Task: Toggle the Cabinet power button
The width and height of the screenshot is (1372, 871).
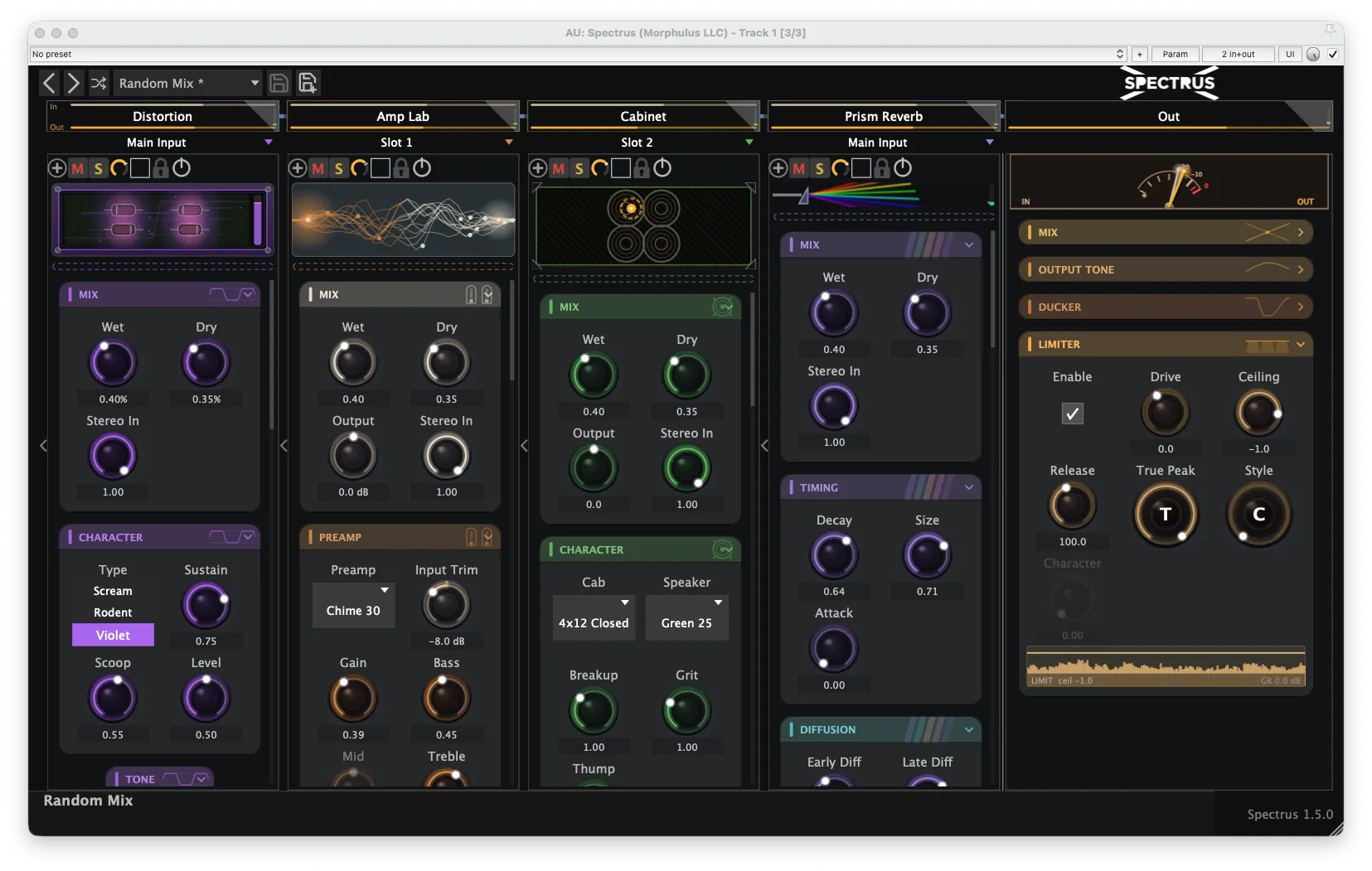Action: coord(662,168)
